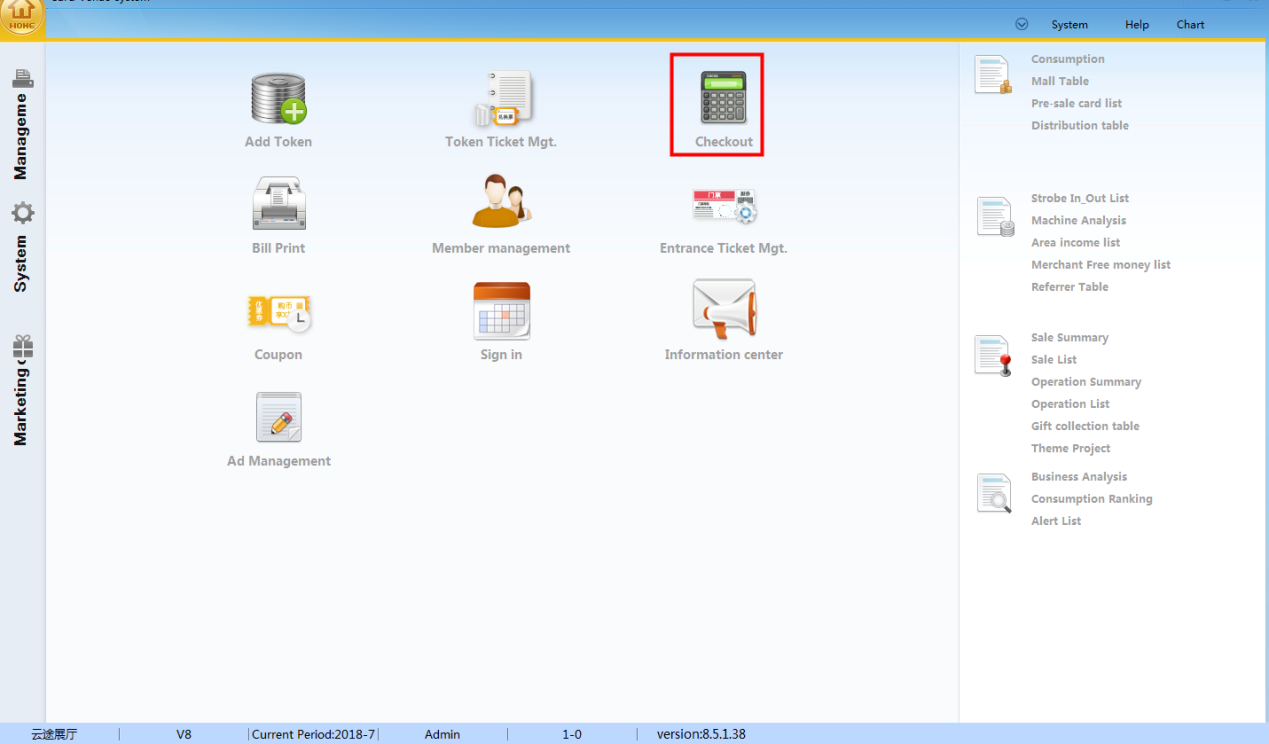Switch to the System sidebar tab with gear
Image resolution: width=1269 pixels, height=744 pixels.
coord(22,247)
